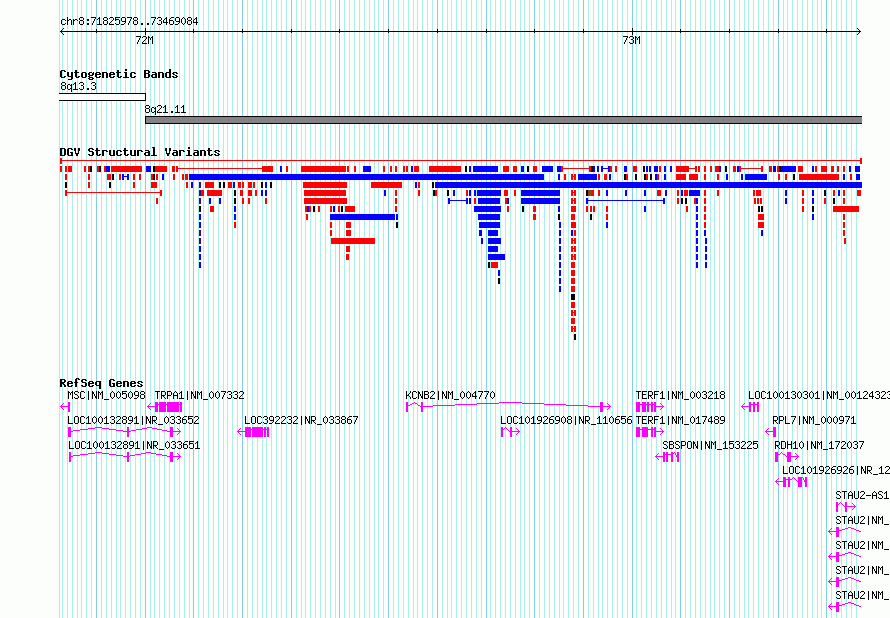Image resolution: width=890 pixels, height=618 pixels.
Task: Select the 8q21.11 gray band bar
Action: (x=503, y=120)
